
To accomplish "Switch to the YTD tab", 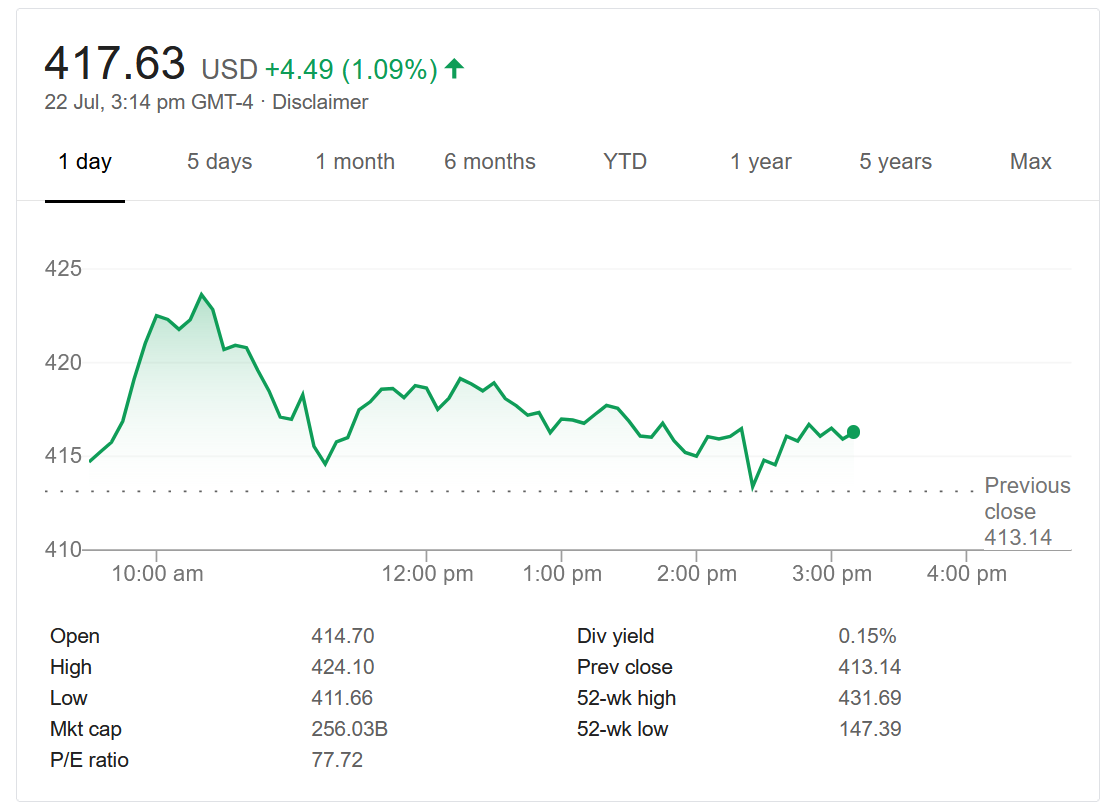I will tap(625, 162).
